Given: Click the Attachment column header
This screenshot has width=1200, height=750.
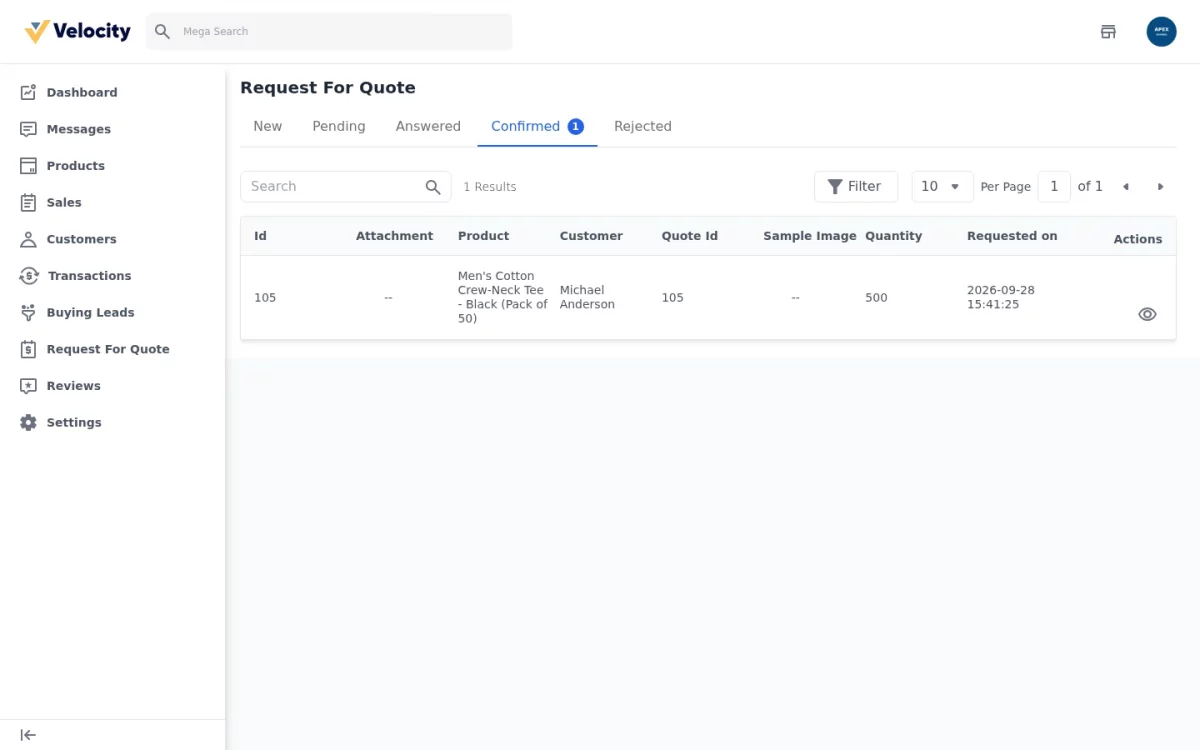Looking at the screenshot, I should (395, 236).
